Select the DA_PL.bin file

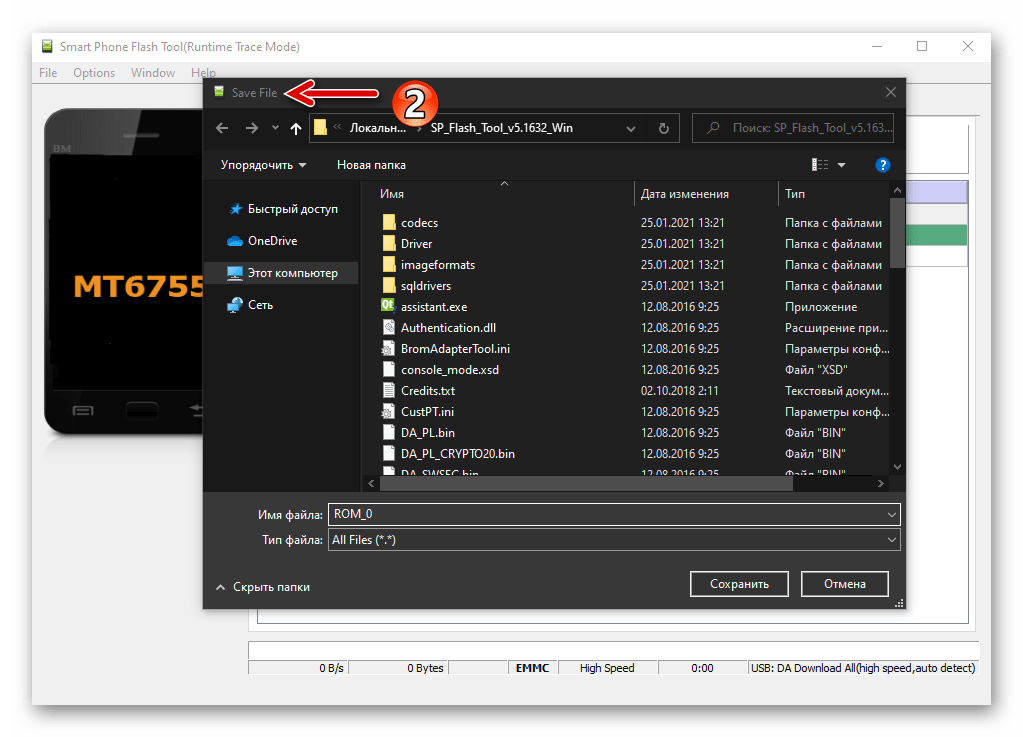[x=428, y=432]
